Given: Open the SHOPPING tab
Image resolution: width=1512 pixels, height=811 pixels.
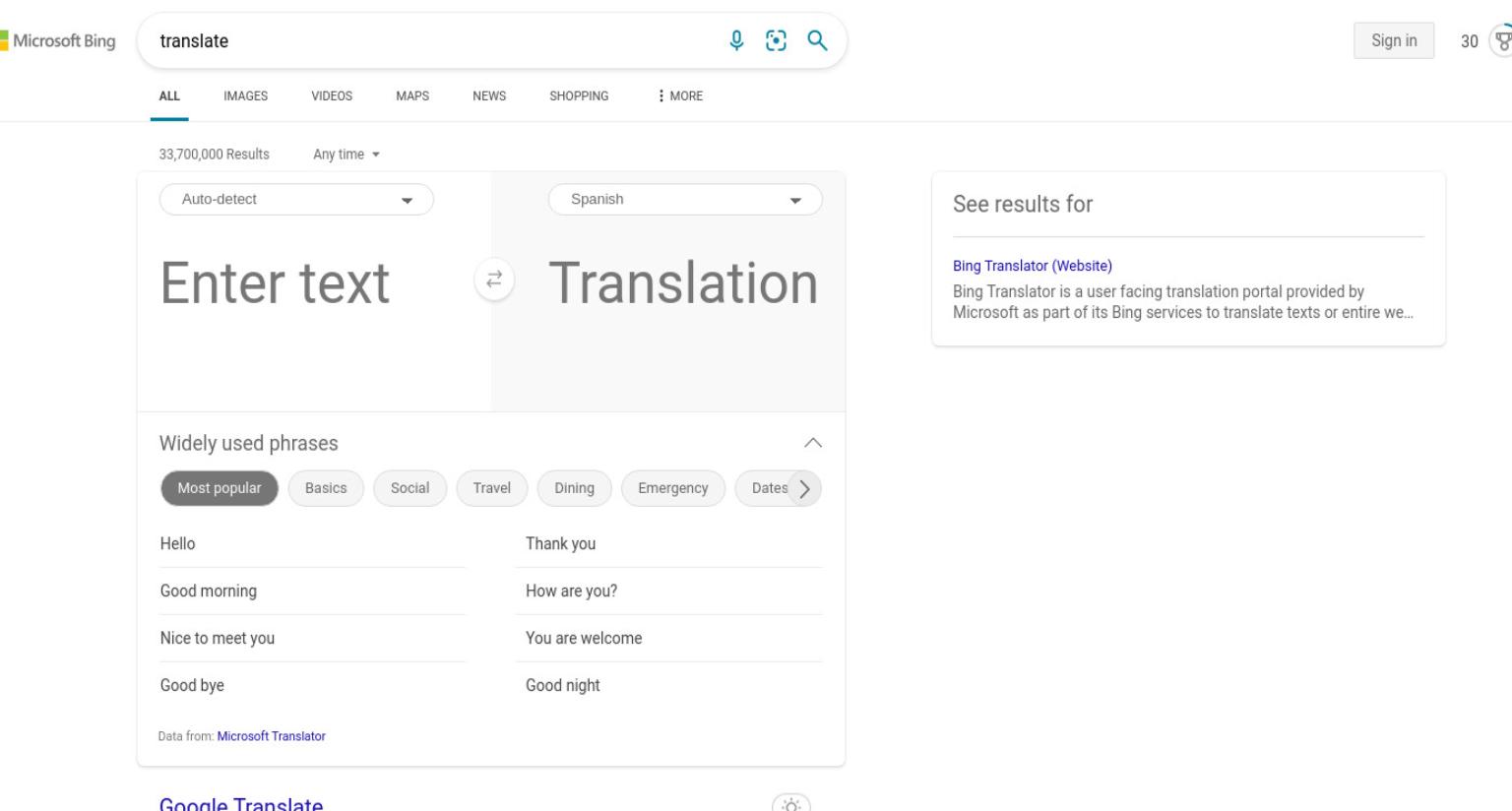Looking at the screenshot, I should tap(579, 96).
